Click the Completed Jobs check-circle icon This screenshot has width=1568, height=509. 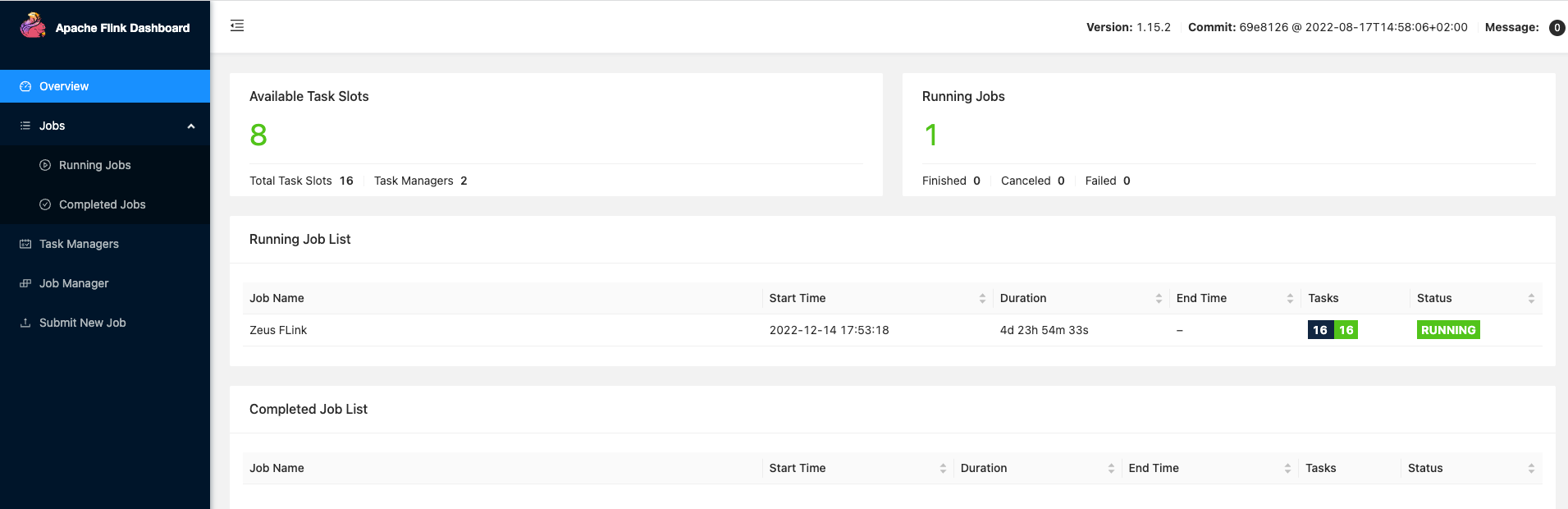(x=45, y=204)
